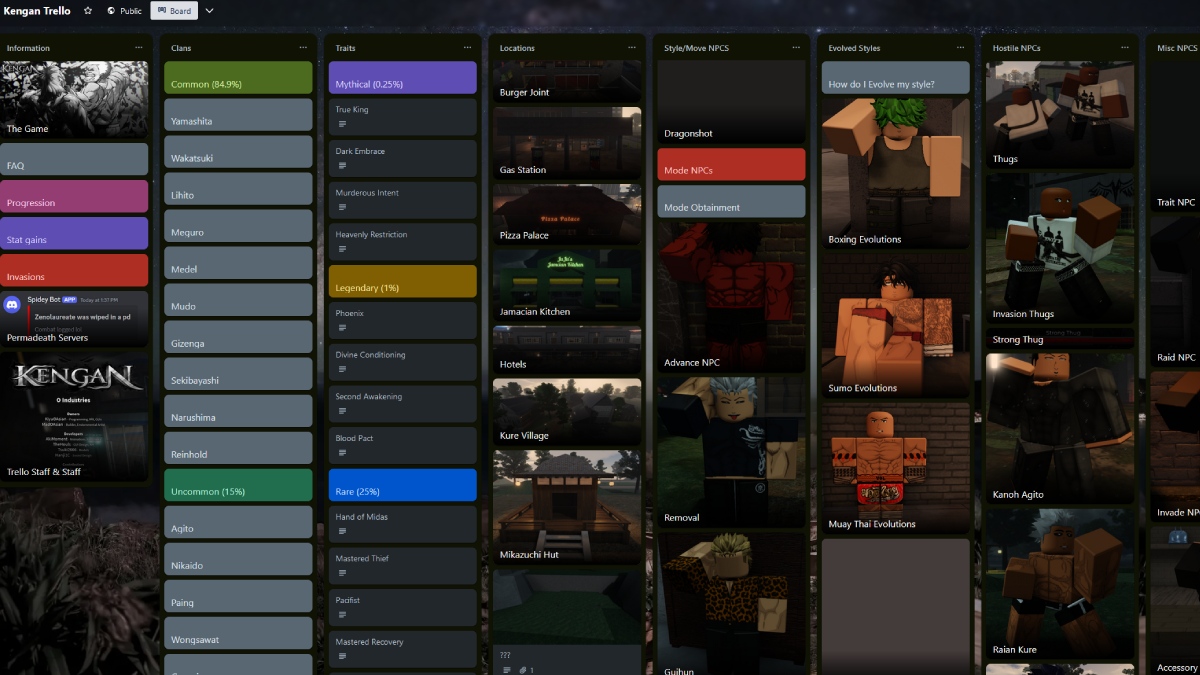Click attachment icon on the ??? card
The image size is (1200, 675).
tap(522, 670)
